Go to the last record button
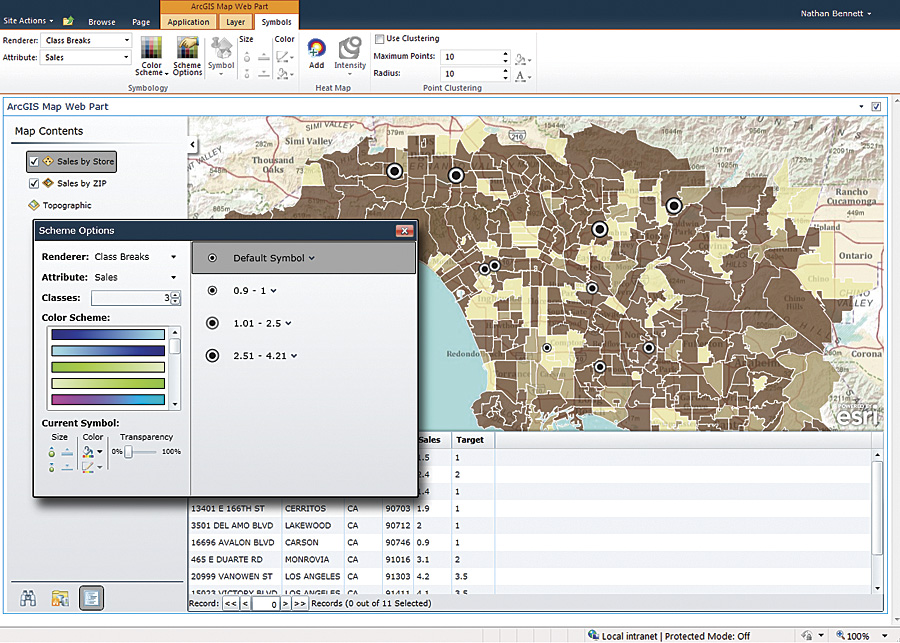The image size is (900, 643). (x=300, y=604)
